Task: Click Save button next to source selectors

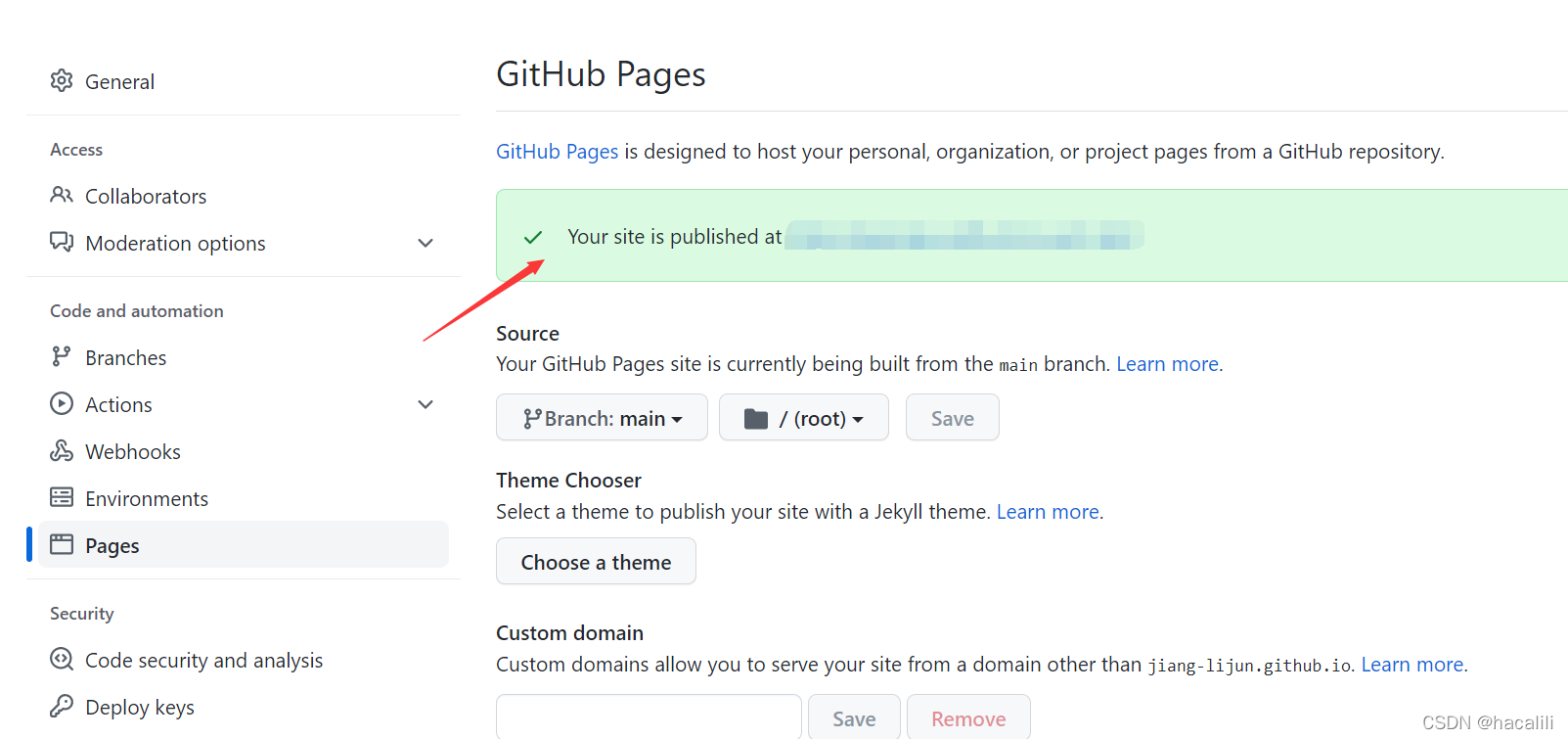Action: pyautogui.click(x=953, y=417)
